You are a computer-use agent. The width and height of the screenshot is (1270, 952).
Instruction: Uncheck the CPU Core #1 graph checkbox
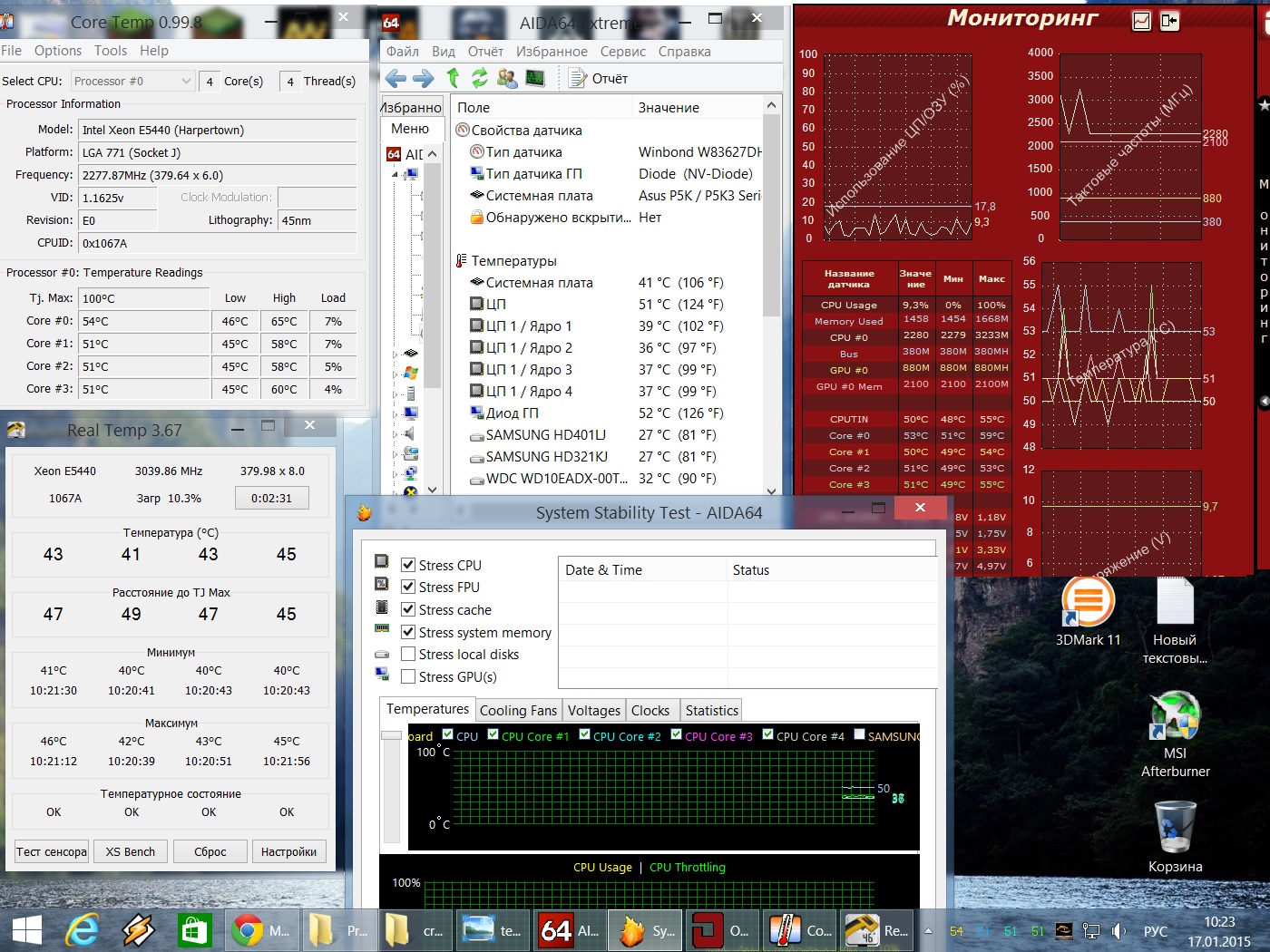click(493, 734)
